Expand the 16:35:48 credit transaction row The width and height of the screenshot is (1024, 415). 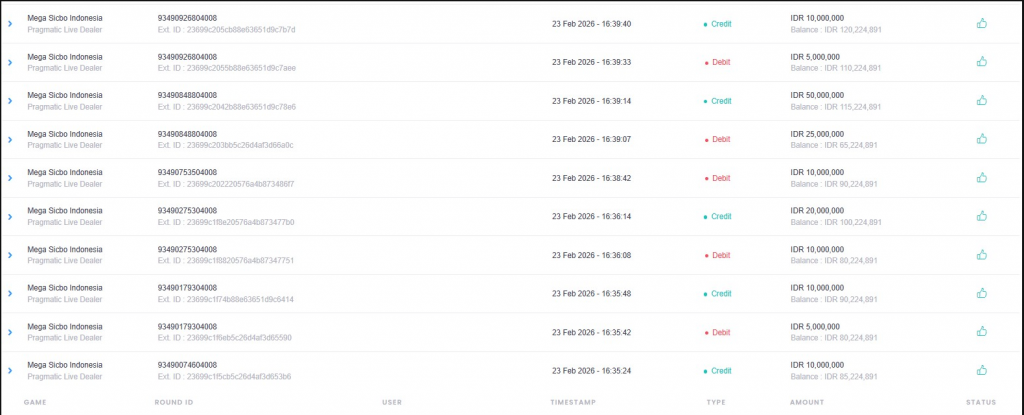(x=10, y=293)
